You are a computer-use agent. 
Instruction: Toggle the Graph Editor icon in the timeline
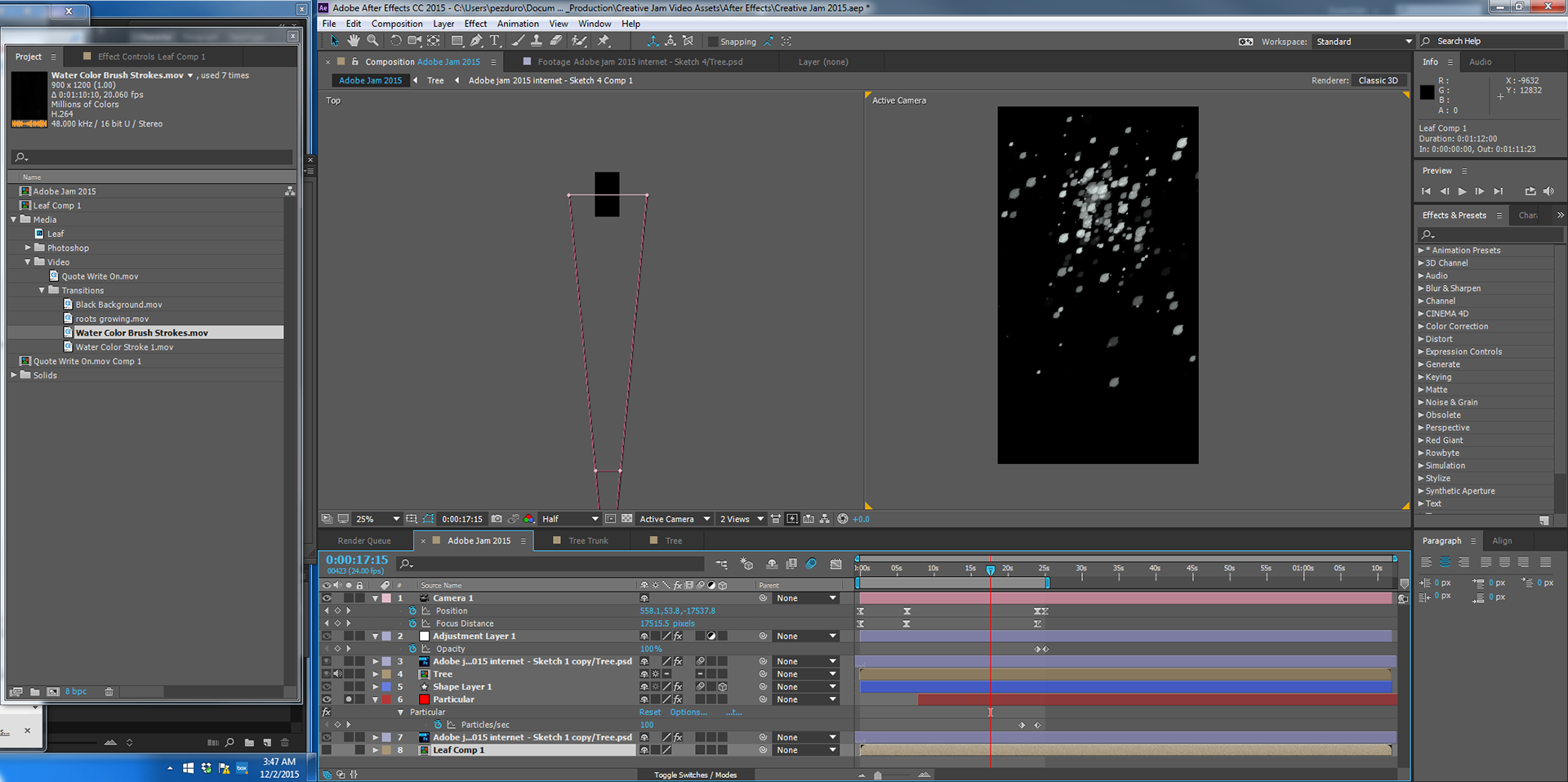(x=836, y=564)
